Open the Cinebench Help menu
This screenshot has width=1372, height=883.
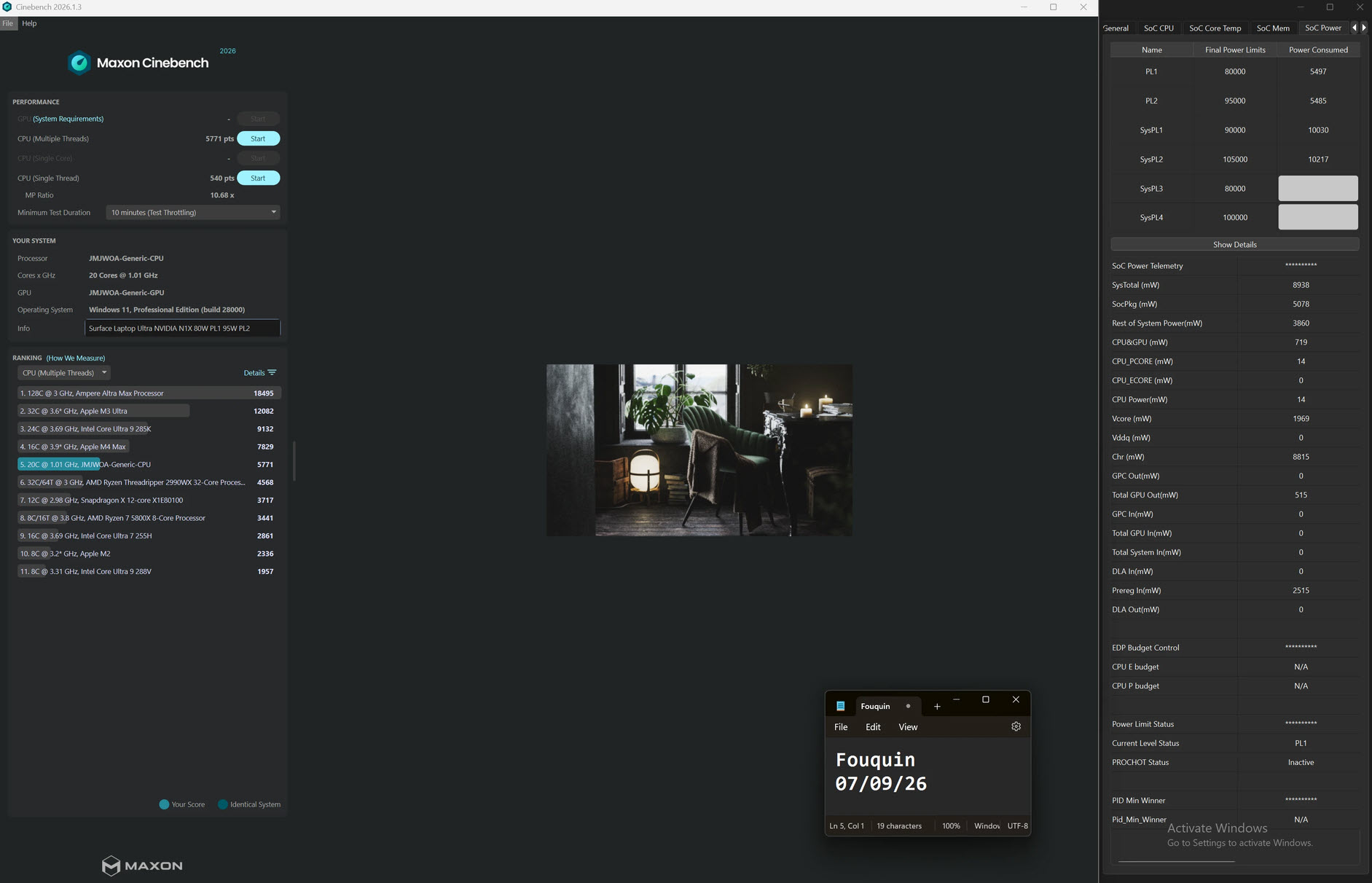(29, 23)
